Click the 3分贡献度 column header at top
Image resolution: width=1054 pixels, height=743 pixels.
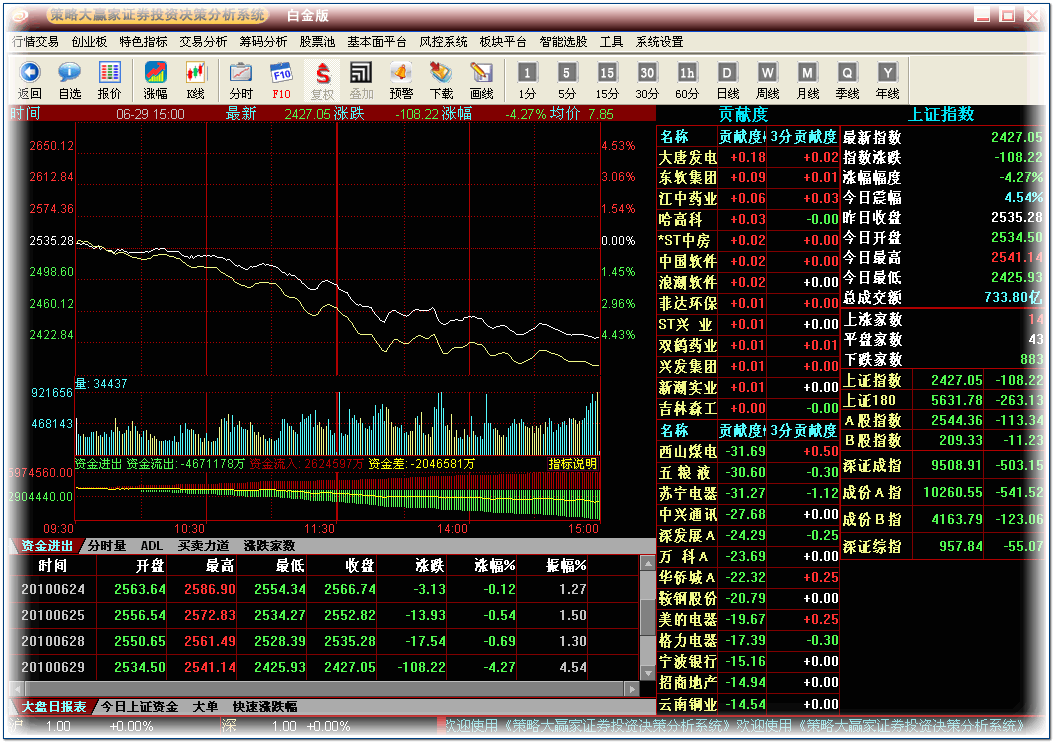[803, 136]
